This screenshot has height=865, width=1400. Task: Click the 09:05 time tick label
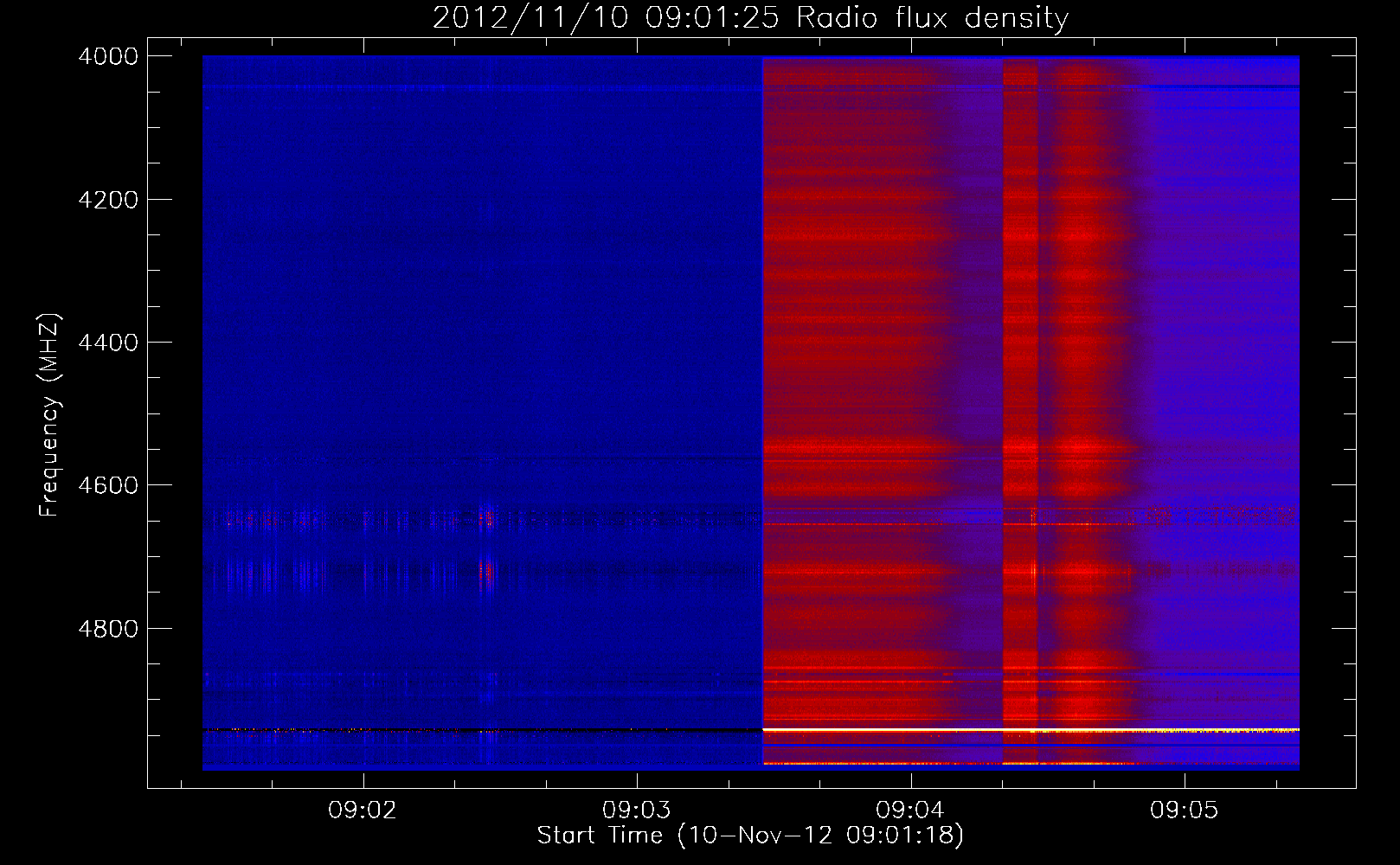[x=1184, y=810]
